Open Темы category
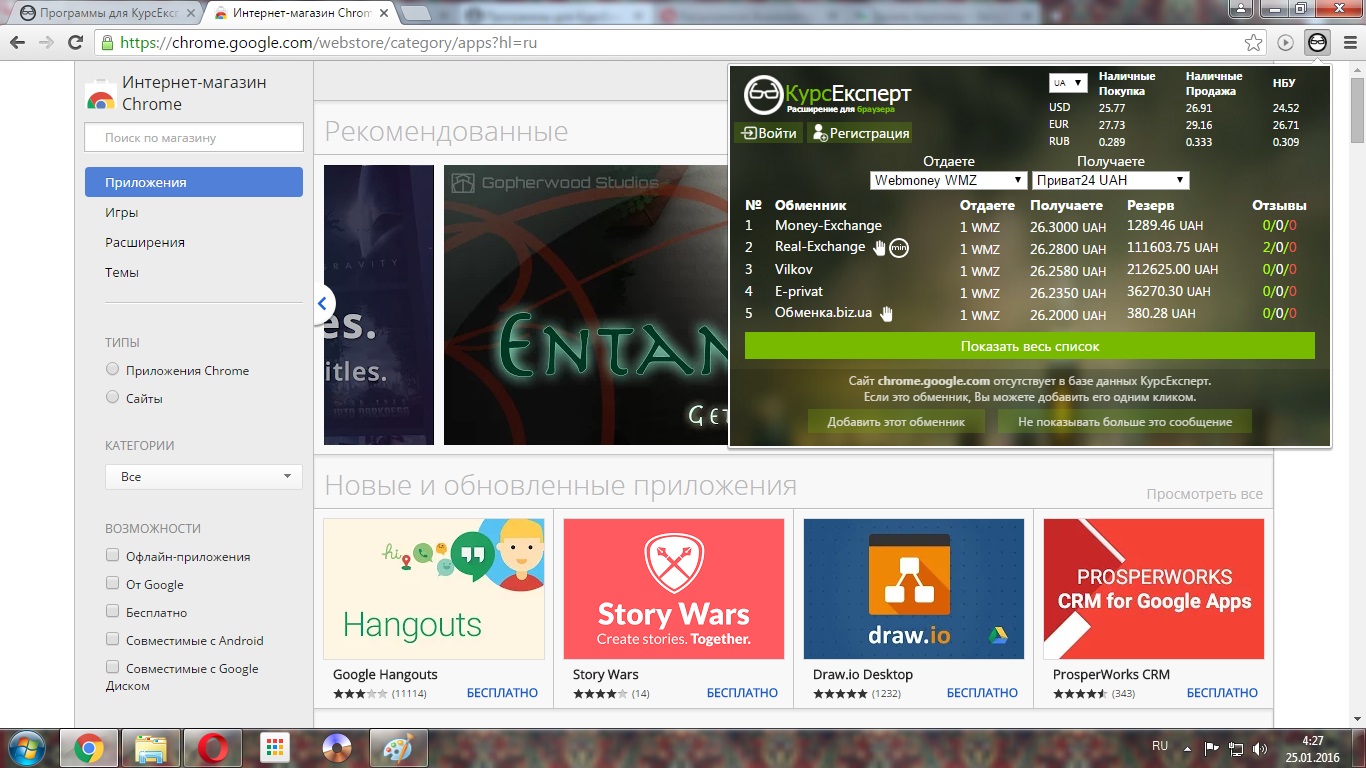This screenshot has width=1366, height=768. [122, 272]
